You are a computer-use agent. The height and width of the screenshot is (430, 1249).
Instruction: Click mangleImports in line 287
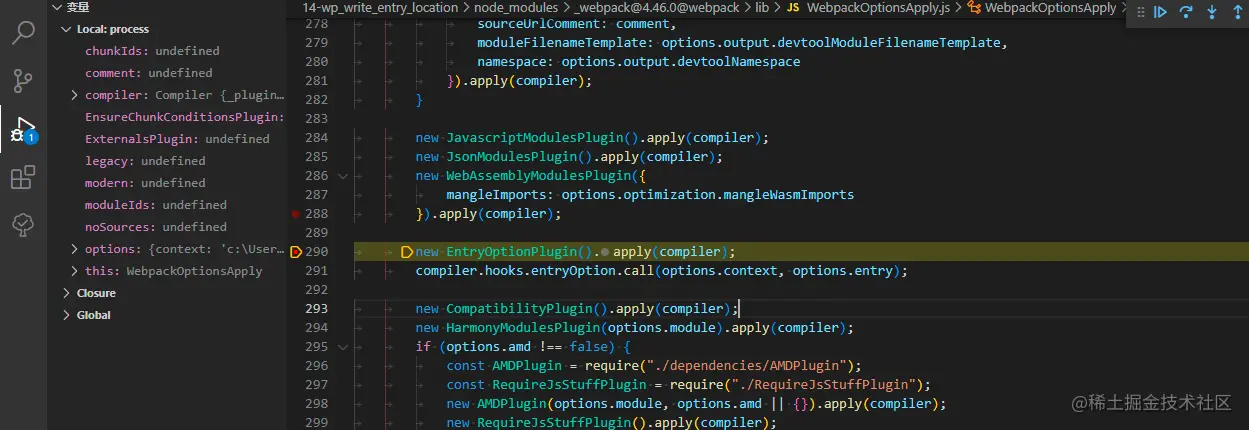(496, 195)
